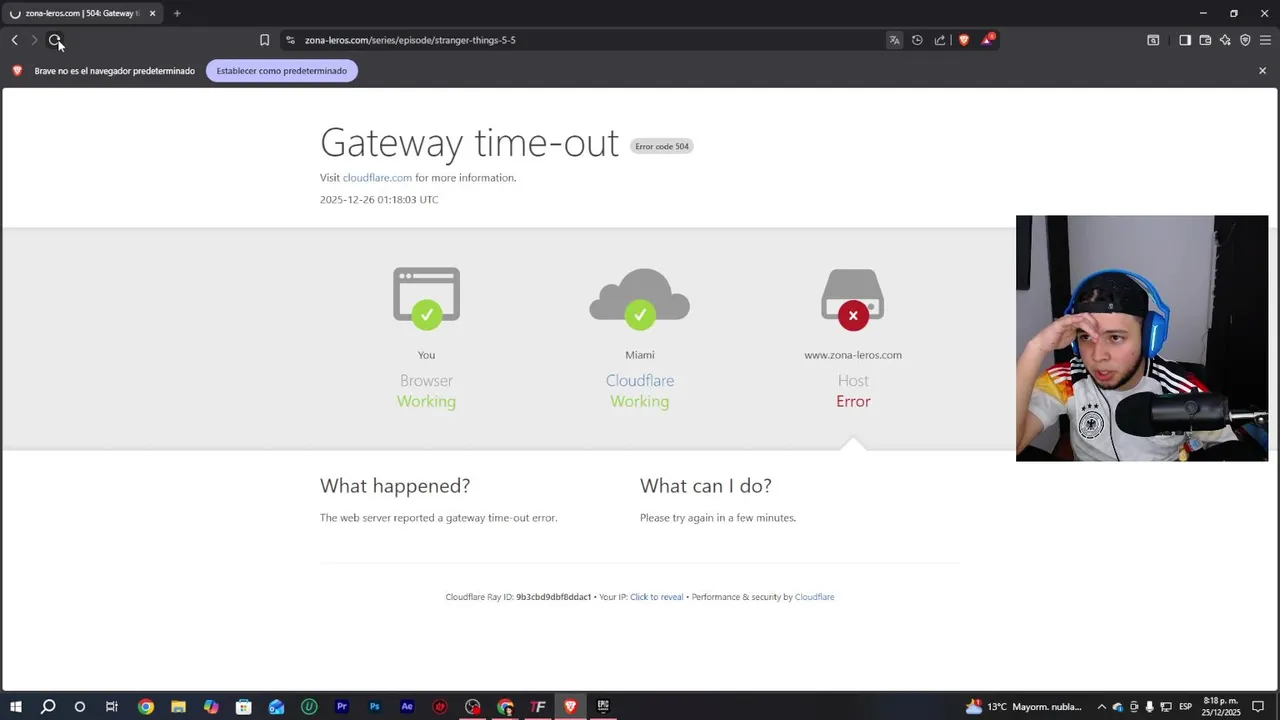Open Microsoft Store from taskbar
Screen dimensions: 1280x720
(244, 706)
